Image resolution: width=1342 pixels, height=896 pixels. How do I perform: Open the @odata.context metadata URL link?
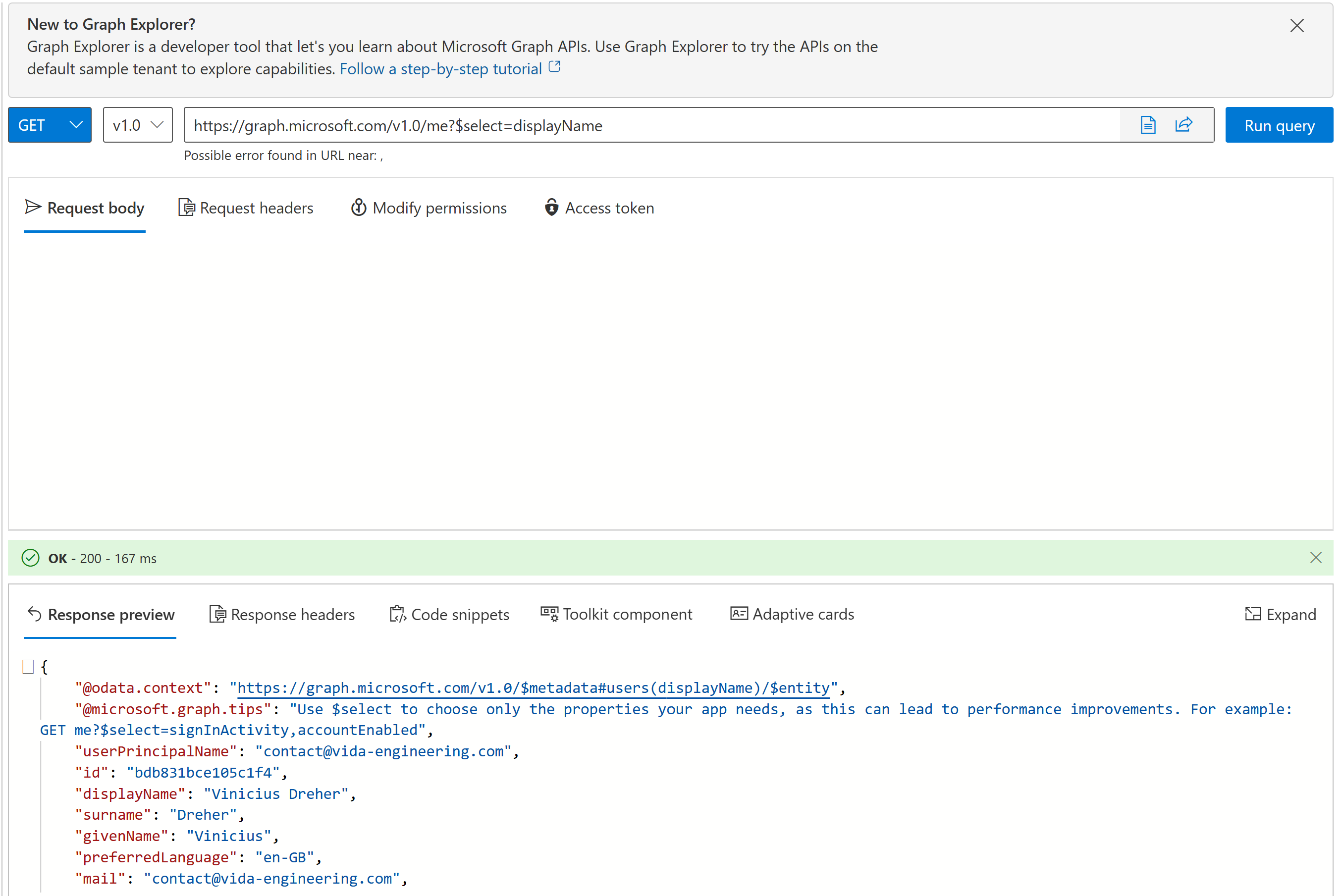[x=533, y=688]
